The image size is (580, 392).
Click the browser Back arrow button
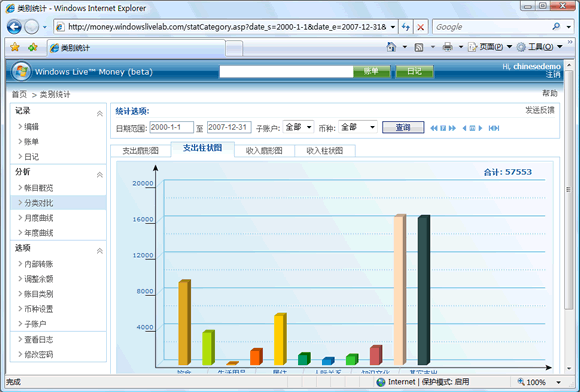pos(14,27)
